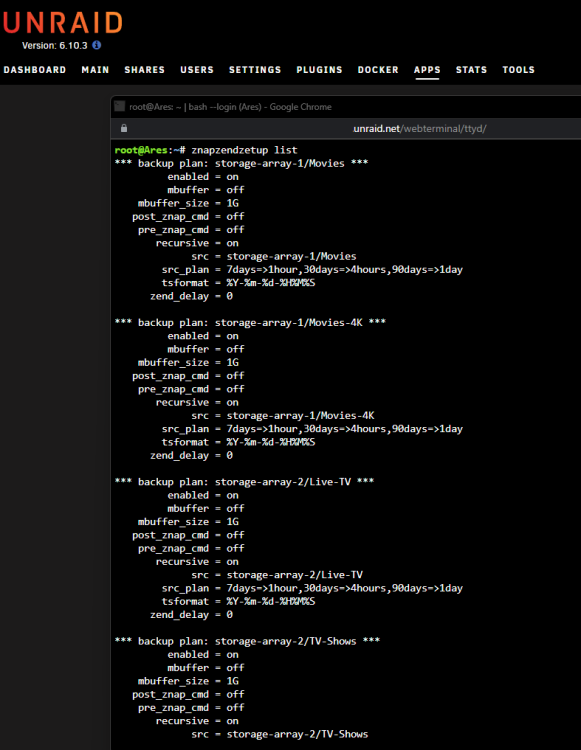The height and width of the screenshot is (750, 581).
Task: Click 'mbuffer_size = 1G' in Live-TV plan
Action: (x=188, y=522)
